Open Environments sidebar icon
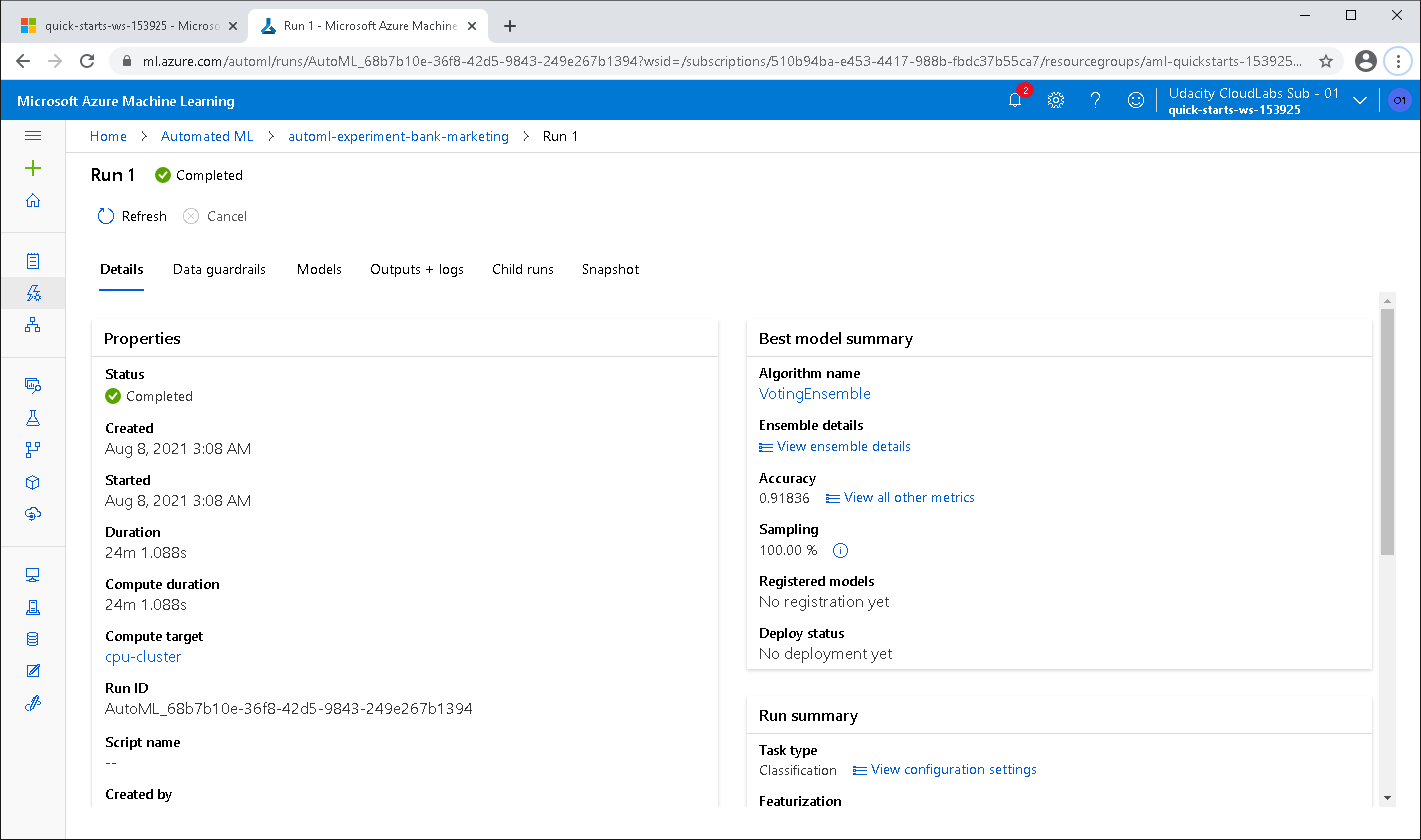The height and width of the screenshot is (840, 1421). 33,607
